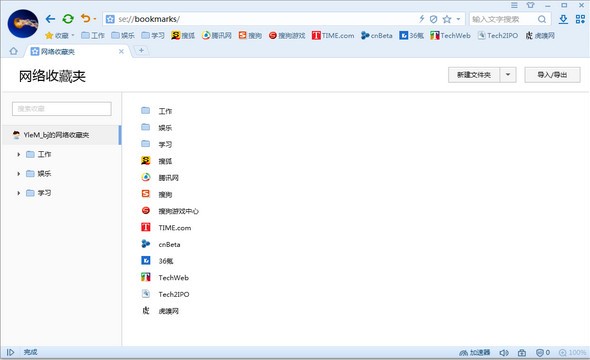Click the lightning speed-mode icon
Screen dimensions: 590x360
coord(422,19)
